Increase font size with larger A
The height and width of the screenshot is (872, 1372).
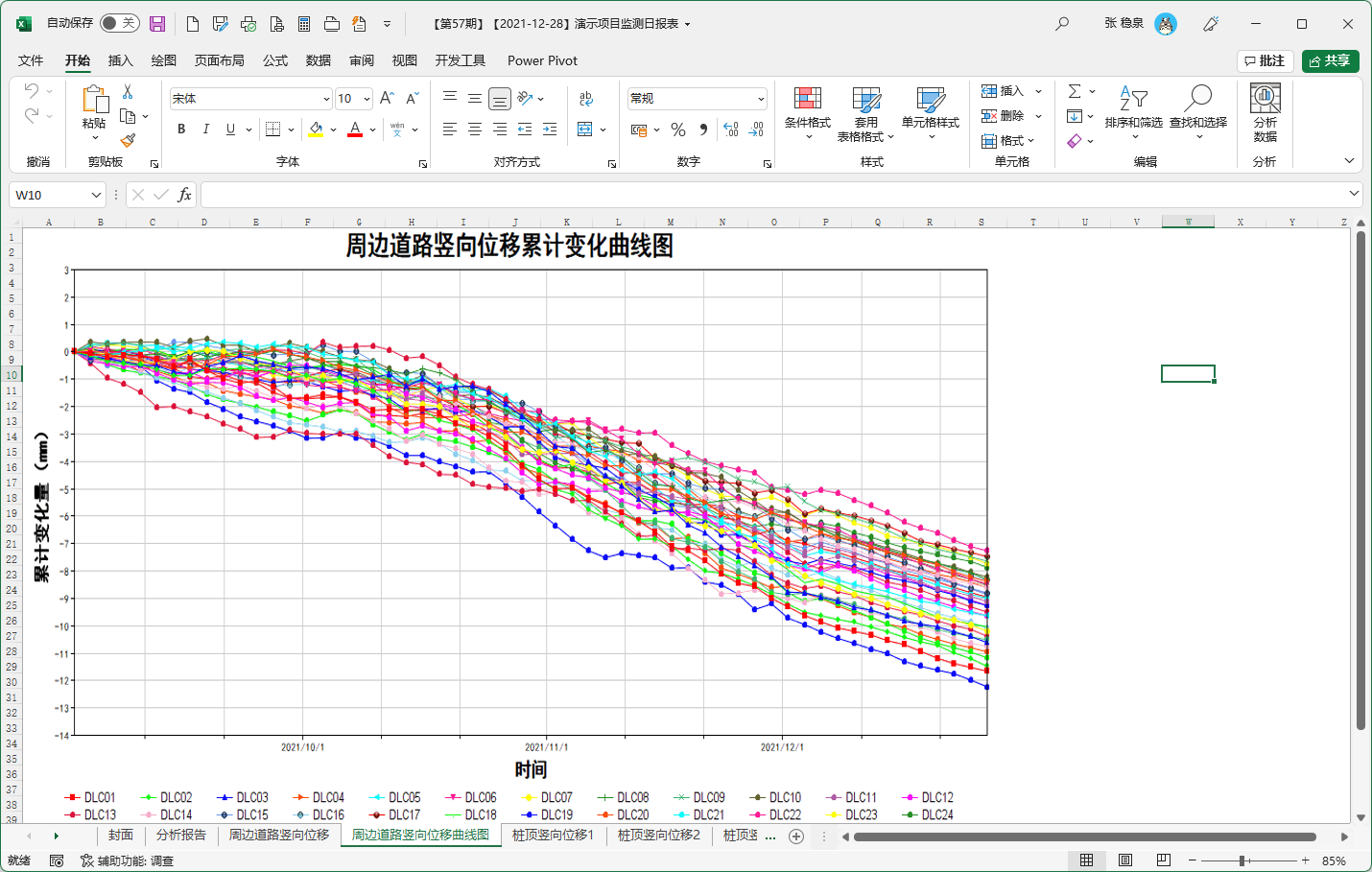[387, 98]
